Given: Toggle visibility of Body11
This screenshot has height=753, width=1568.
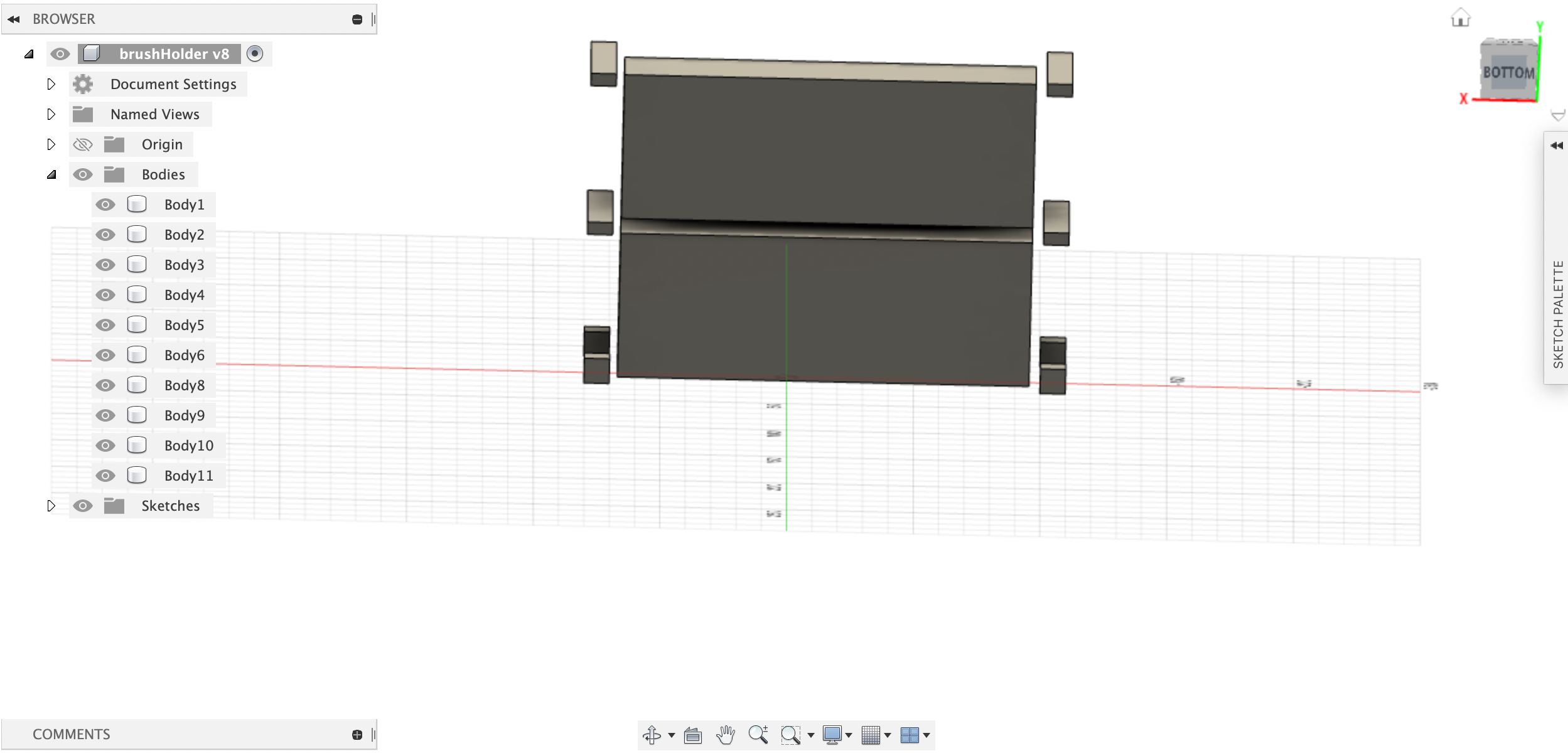Looking at the screenshot, I should pyautogui.click(x=105, y=475).
